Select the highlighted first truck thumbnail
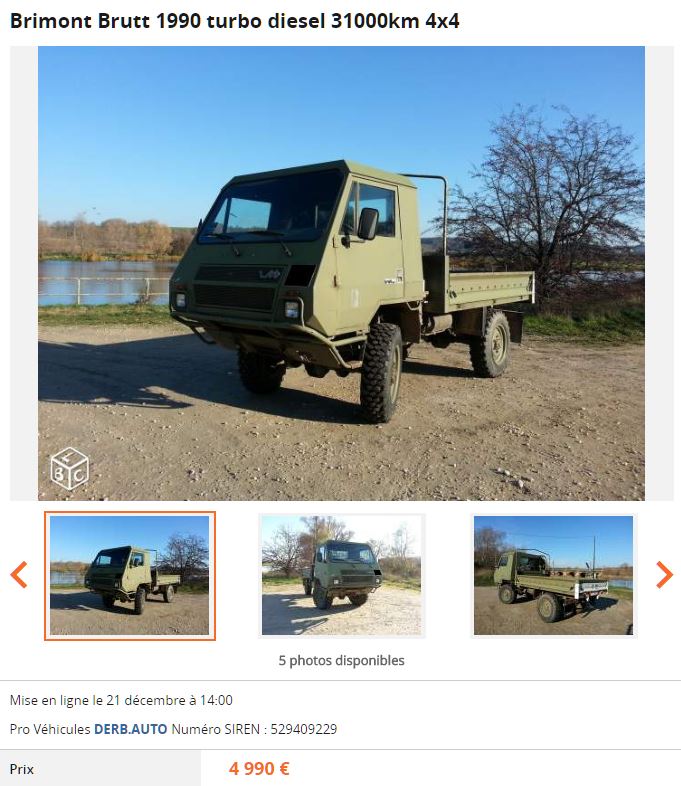Viewport: 681px width, 786px height. (130, 575)
